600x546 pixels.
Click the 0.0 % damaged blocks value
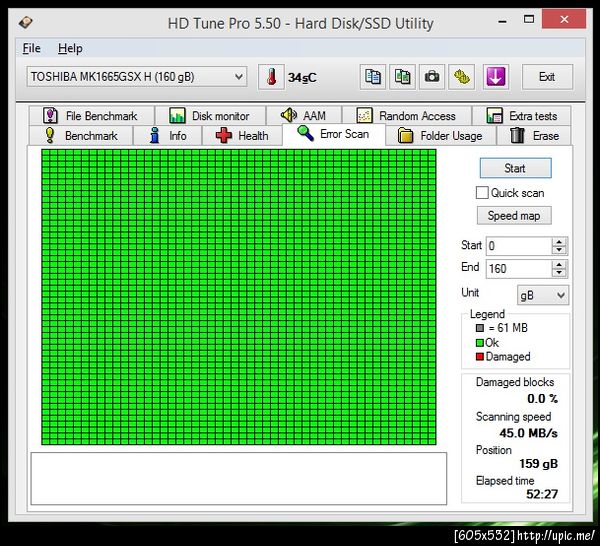[542, 399]
